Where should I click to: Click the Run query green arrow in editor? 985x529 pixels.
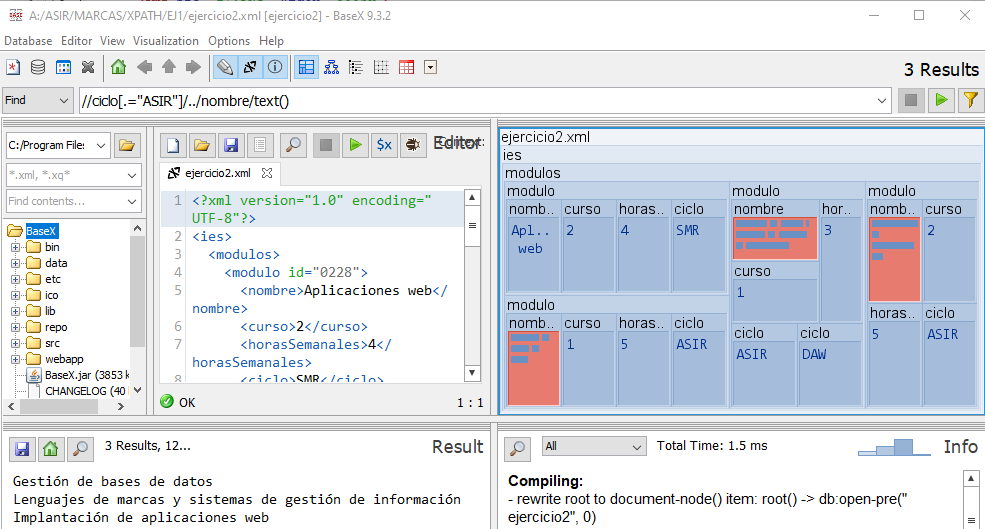[x=354, y=145]
